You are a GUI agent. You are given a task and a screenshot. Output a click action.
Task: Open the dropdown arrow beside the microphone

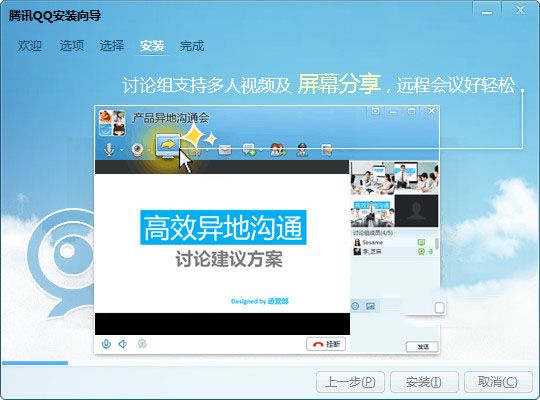pyautogui.click(x=122, y=150)
